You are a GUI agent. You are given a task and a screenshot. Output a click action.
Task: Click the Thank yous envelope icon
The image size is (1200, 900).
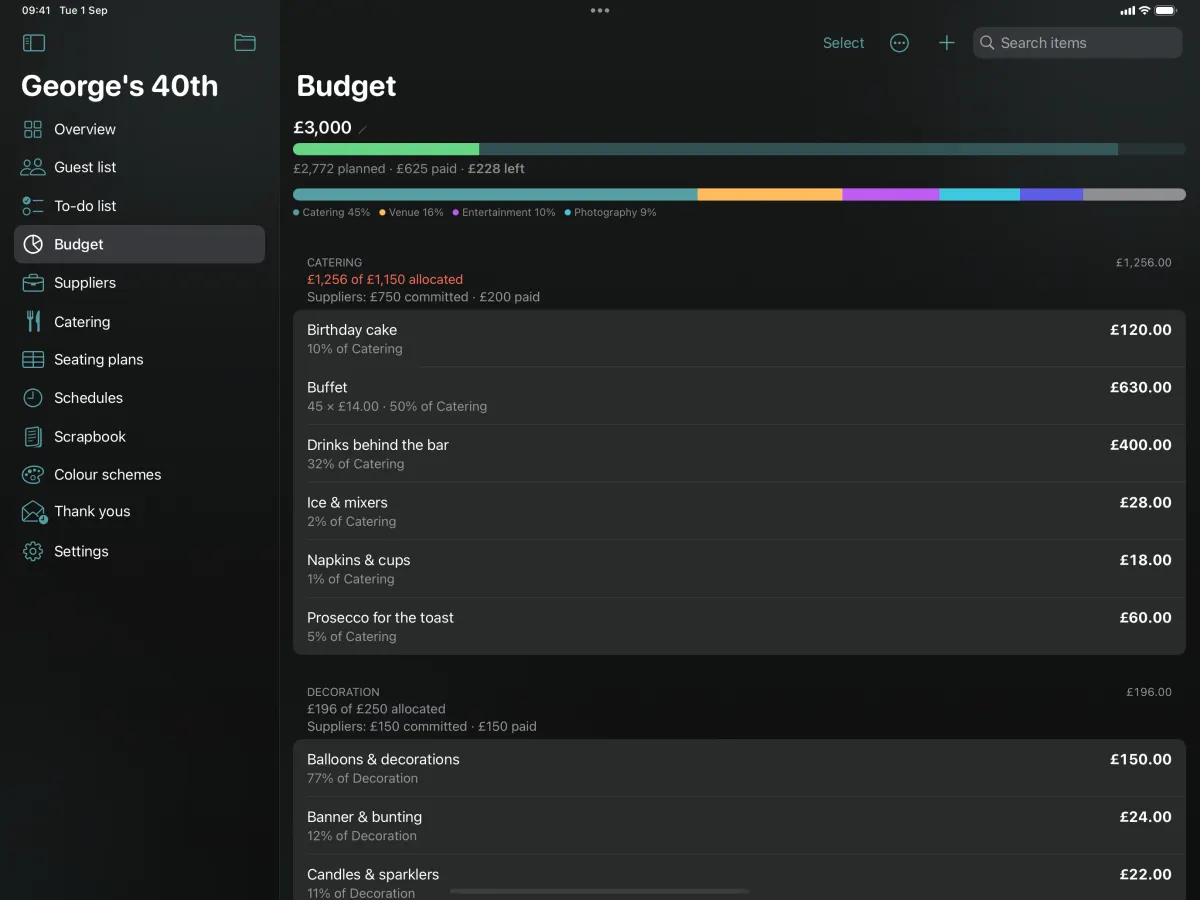[33, 512]
